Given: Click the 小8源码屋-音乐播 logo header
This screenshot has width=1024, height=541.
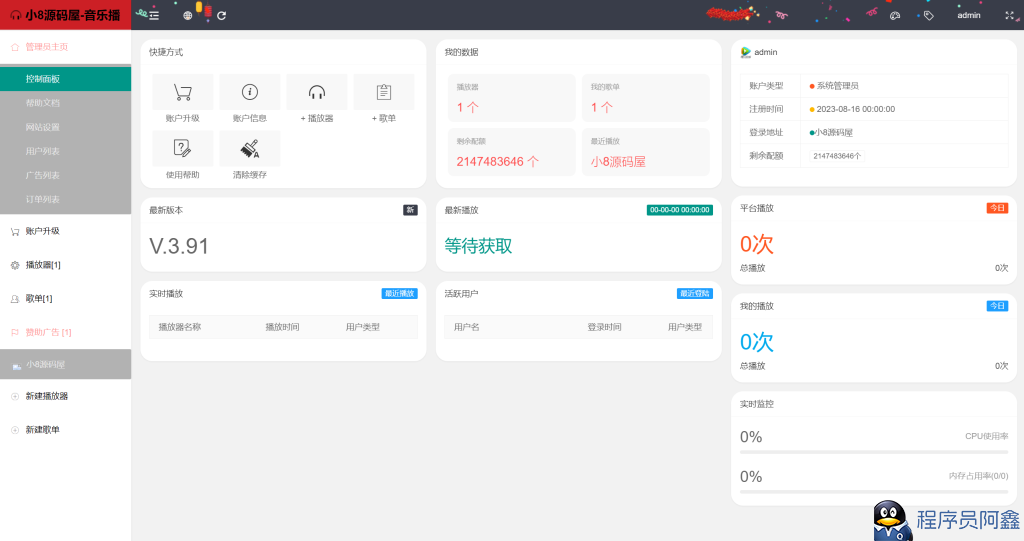Looking at the screenshot, I should 65,15.
